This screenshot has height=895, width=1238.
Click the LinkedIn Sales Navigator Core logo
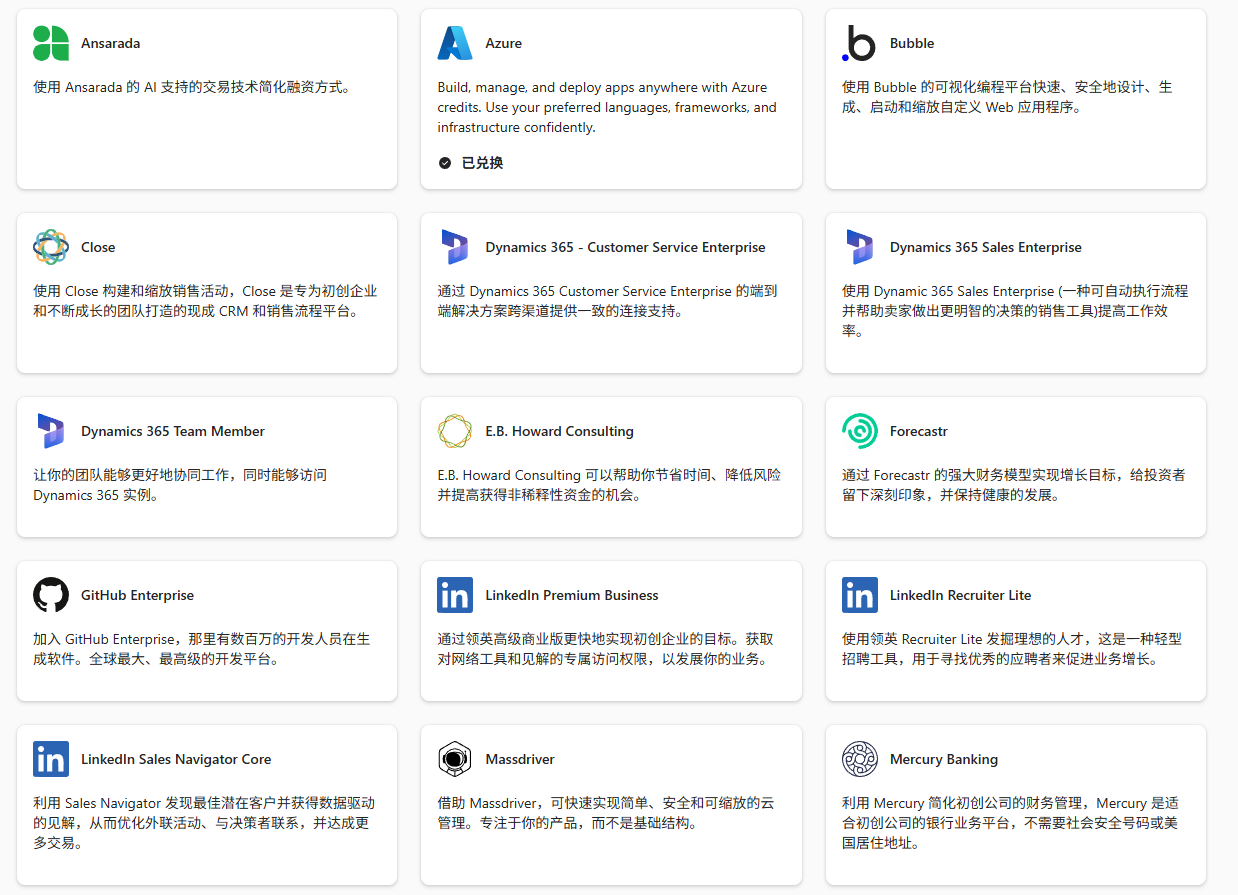pyautogui.click(x=51, y=759)
